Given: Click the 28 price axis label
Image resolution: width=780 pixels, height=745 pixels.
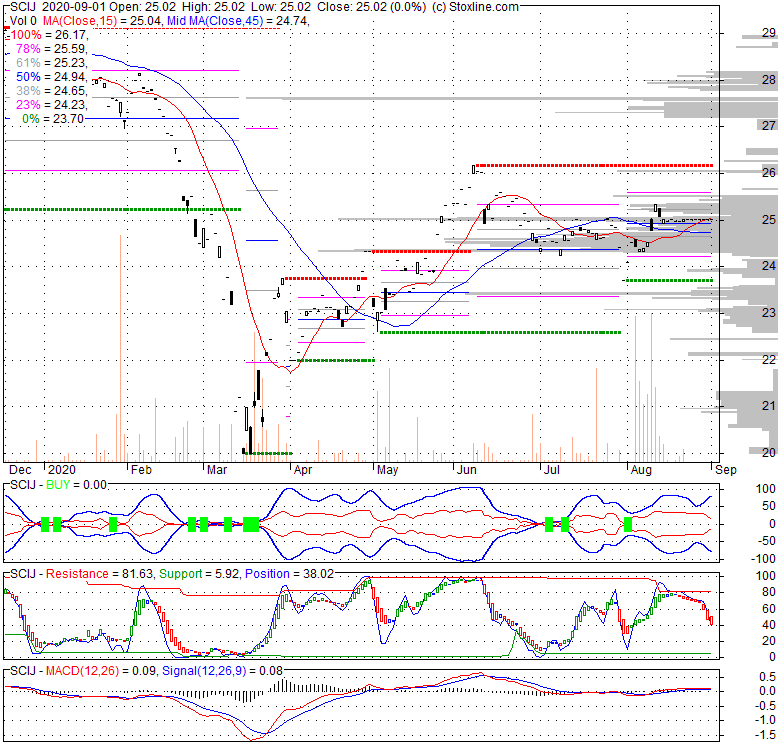Looking at the screenshot, I should tap(769, 80).
